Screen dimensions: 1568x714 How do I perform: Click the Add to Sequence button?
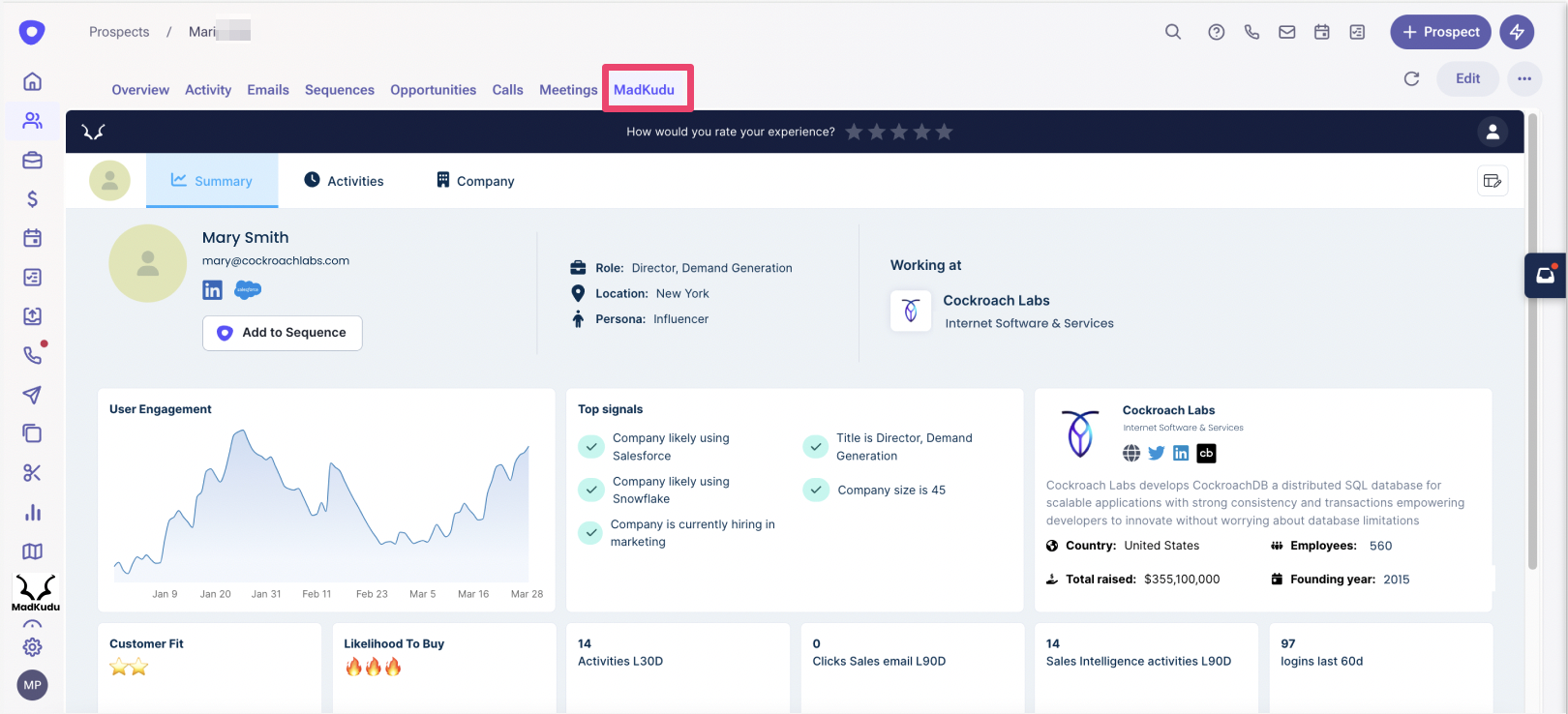(283, 333)
